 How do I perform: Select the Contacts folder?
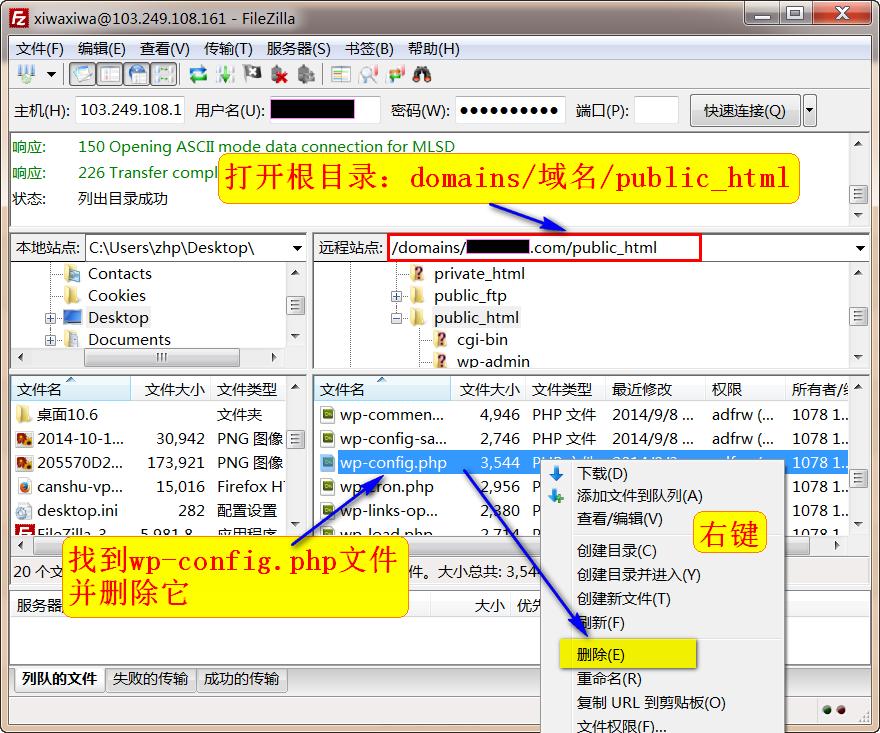pyautogui.click(x=120, y=274)
